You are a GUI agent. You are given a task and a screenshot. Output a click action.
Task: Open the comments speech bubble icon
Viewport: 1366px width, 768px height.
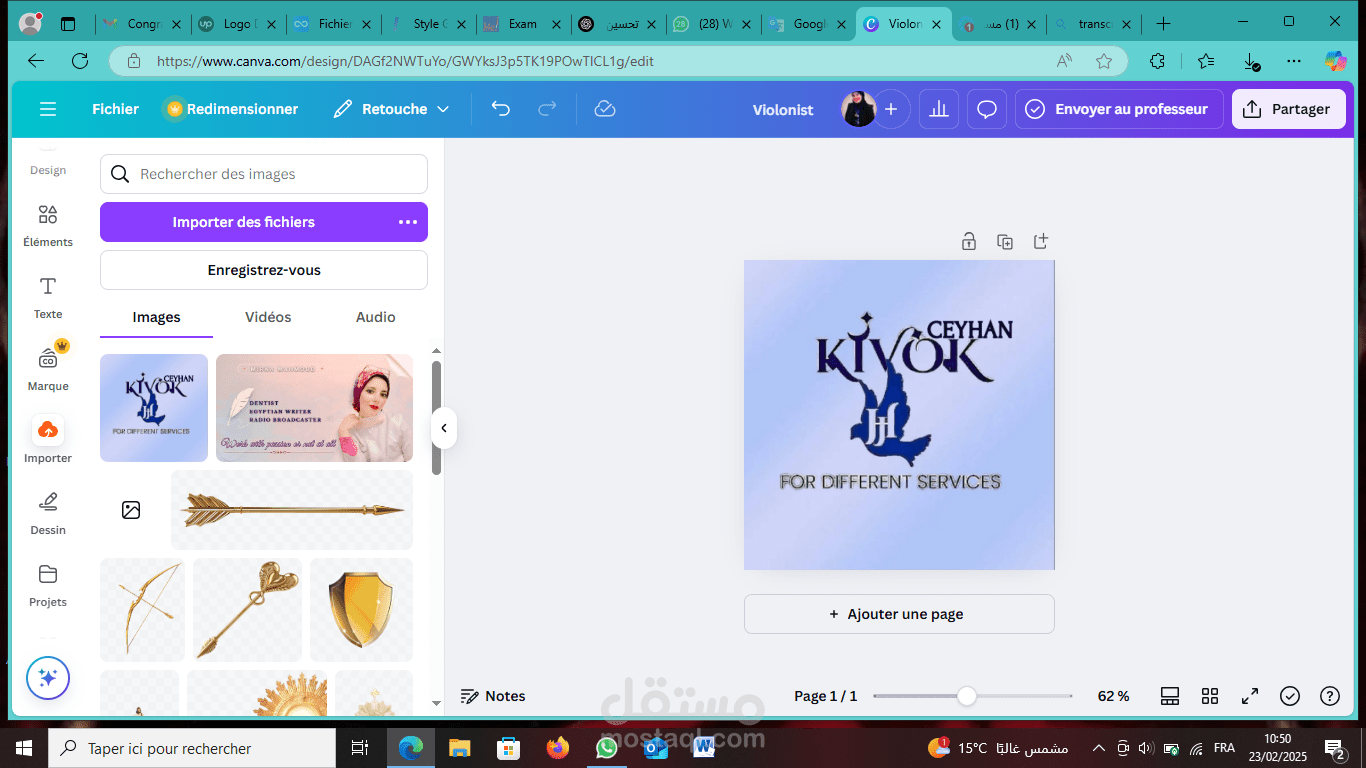(987, 109)
